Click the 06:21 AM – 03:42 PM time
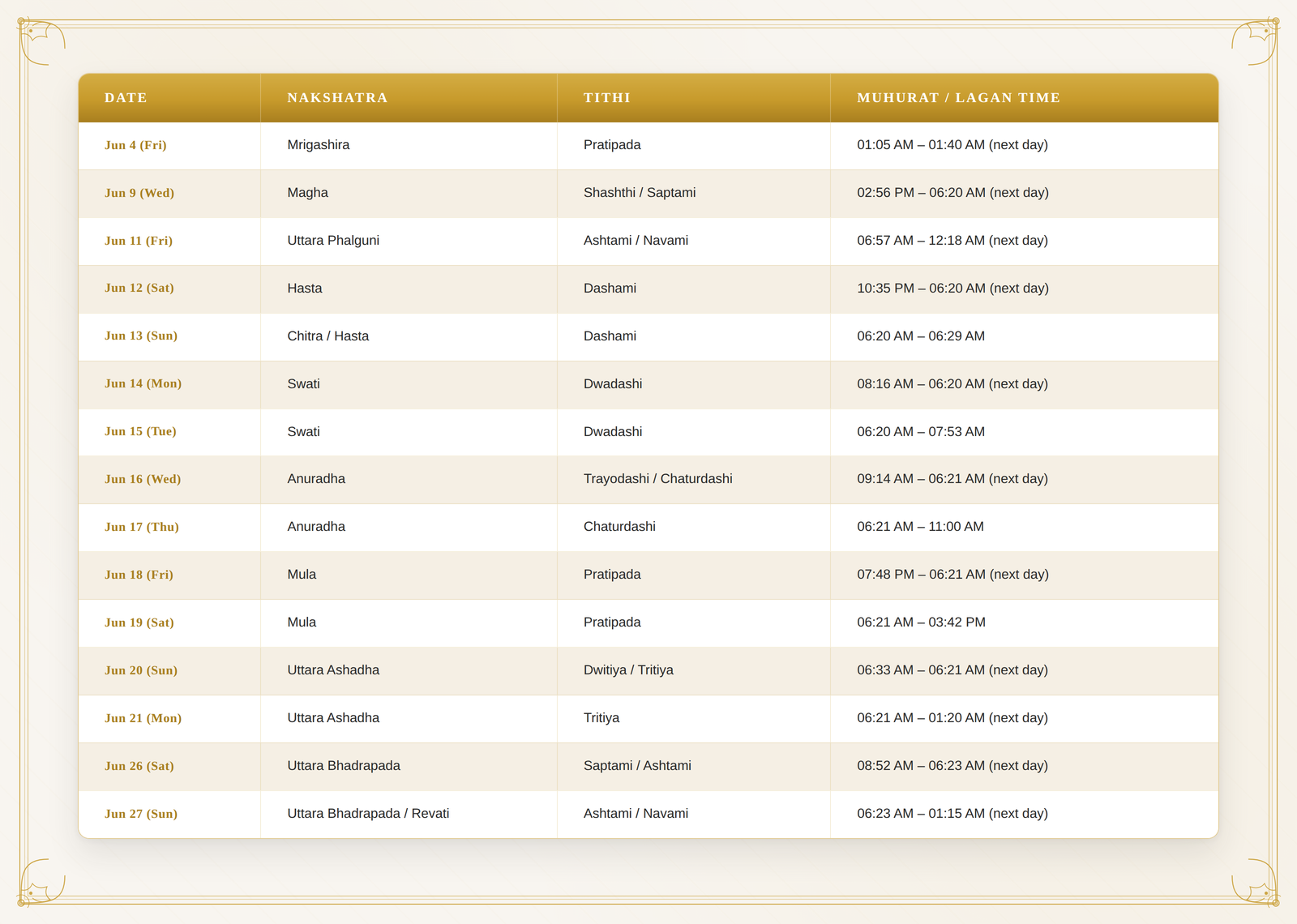The image size is (1297, 924). (921, 622)
